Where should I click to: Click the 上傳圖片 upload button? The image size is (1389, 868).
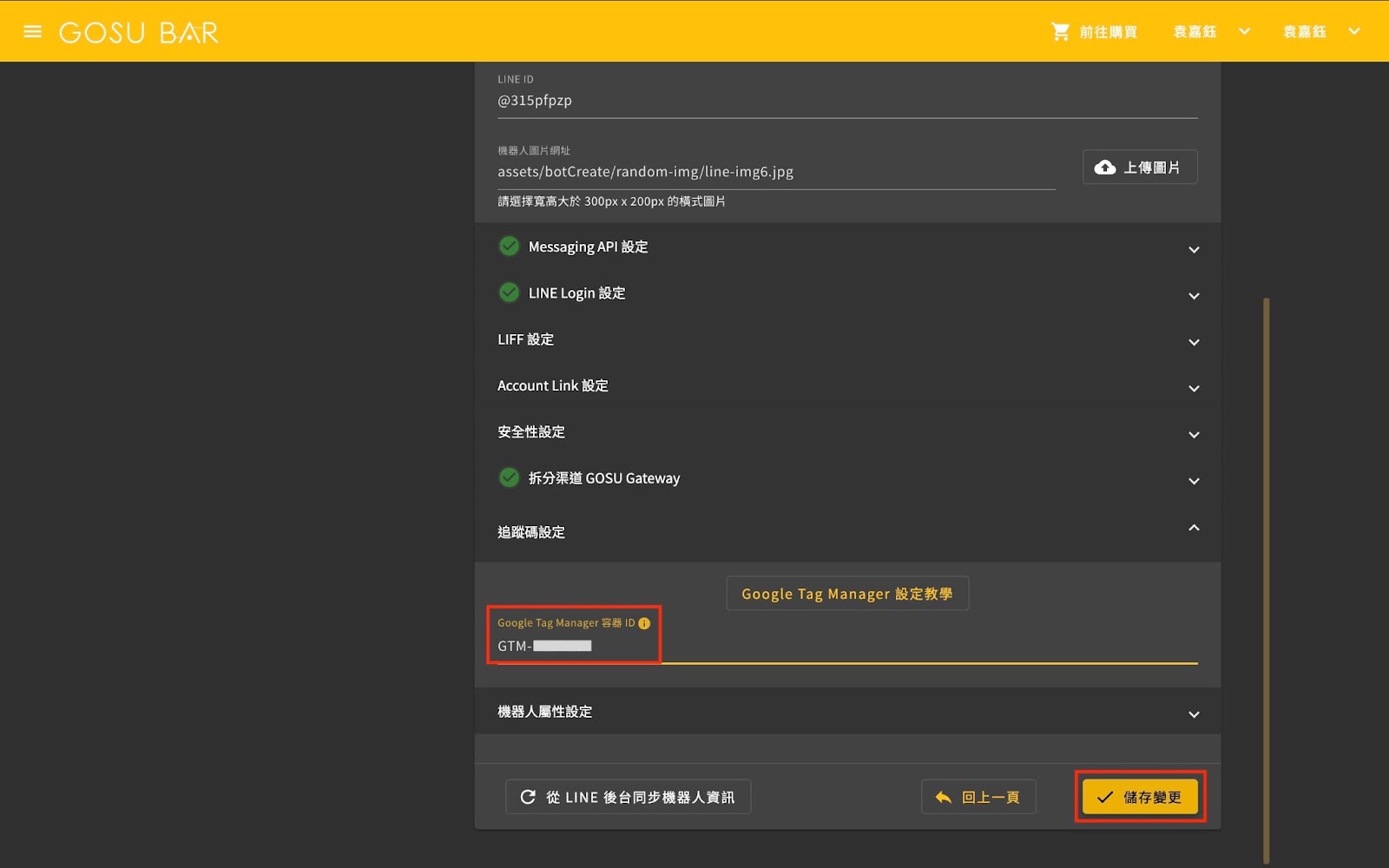1140,167
